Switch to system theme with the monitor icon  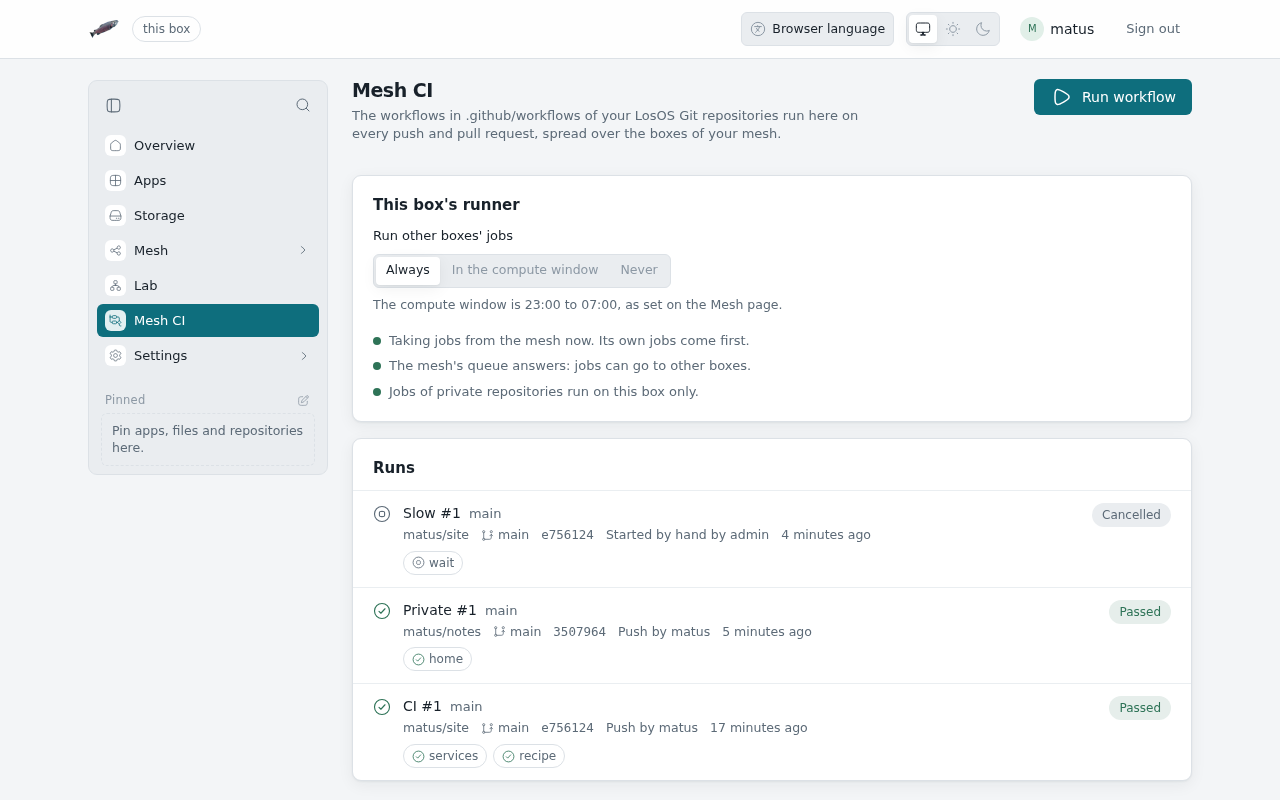click(923, 29)
